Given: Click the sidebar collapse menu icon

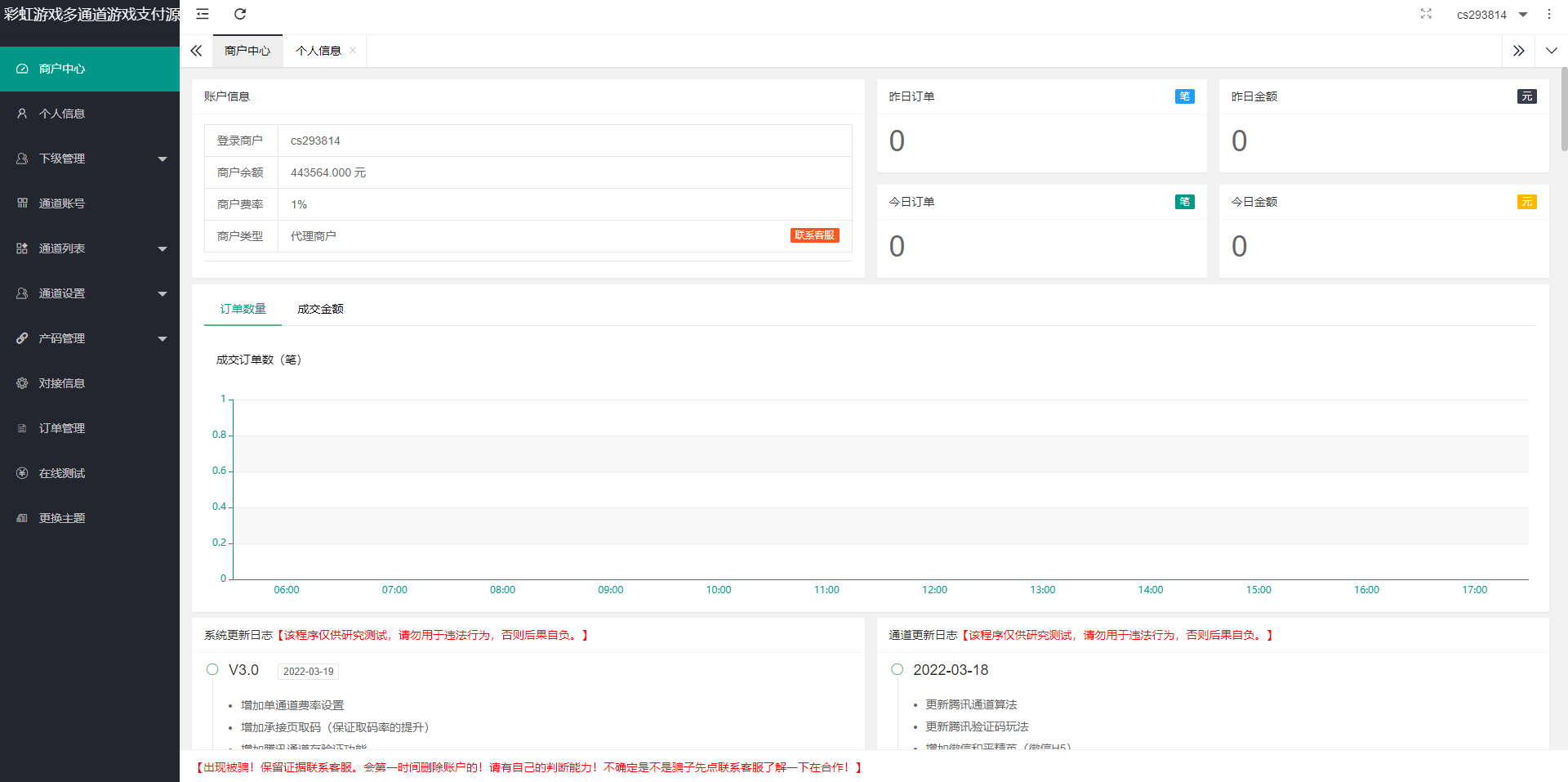Looking at the screenshot, I should point(203,14).
